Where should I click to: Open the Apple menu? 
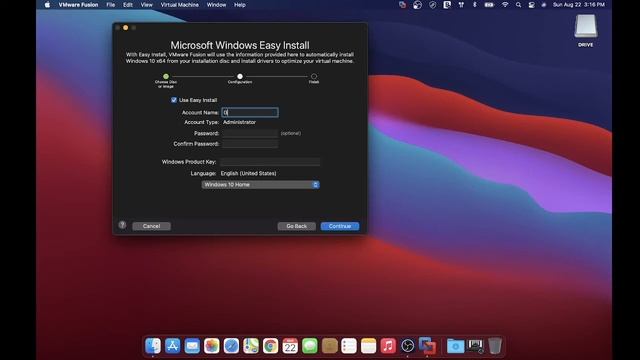47,5
